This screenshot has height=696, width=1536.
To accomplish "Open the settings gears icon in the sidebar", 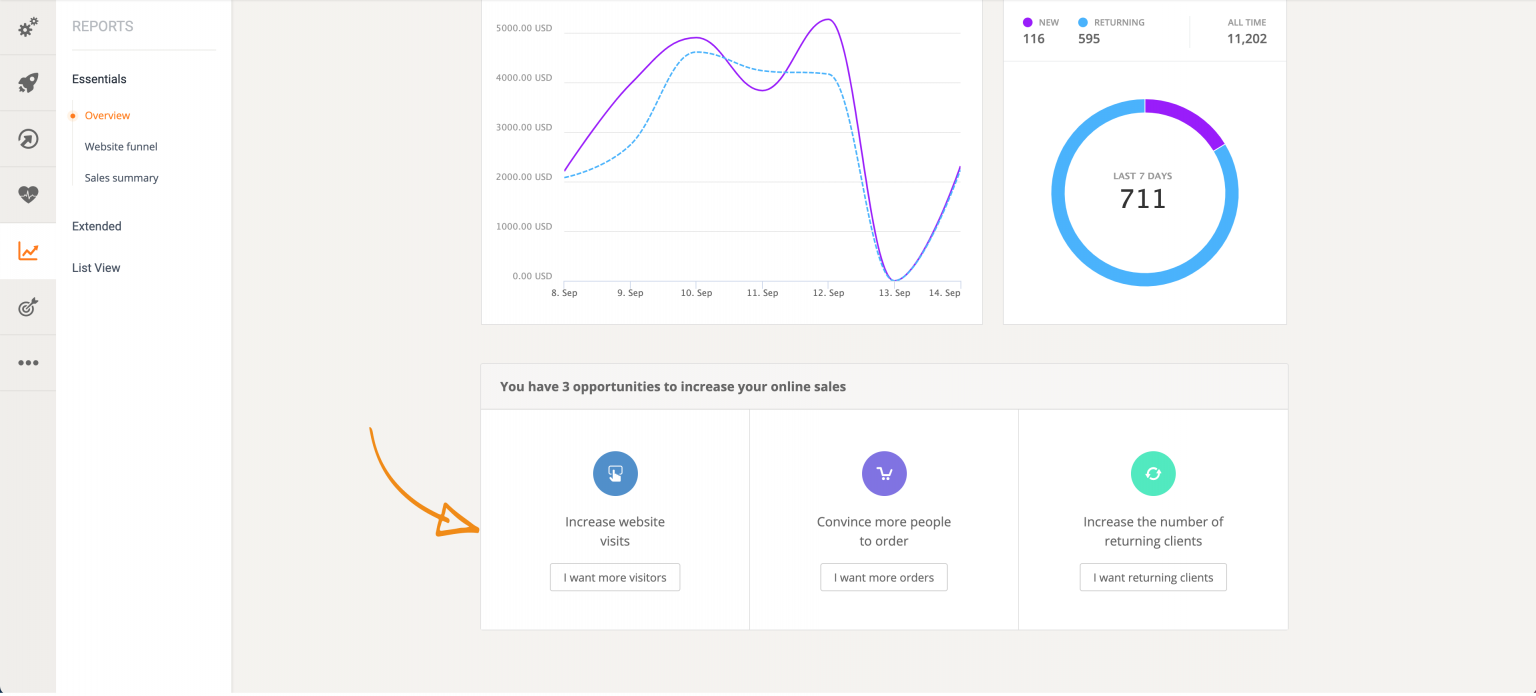I will click(x=27, y=28).
